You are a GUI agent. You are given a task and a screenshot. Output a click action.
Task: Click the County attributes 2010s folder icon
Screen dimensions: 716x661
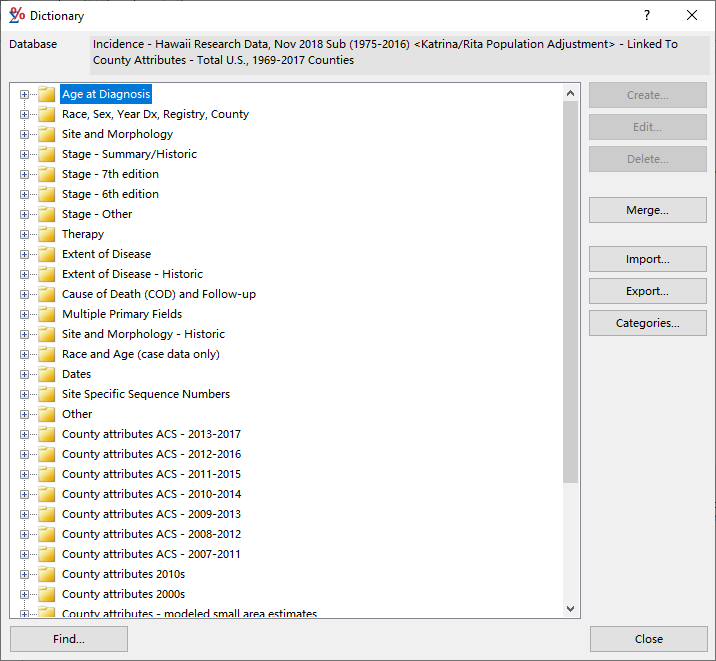(46, 575)
